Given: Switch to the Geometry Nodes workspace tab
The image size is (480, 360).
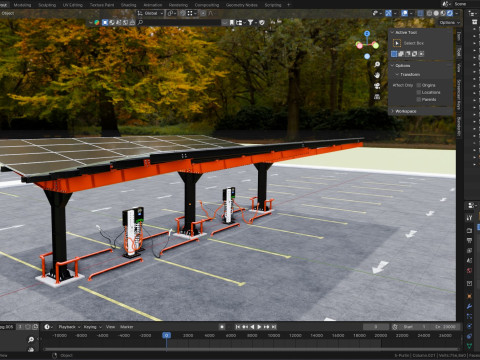Looking at the screenshot, I should point(242,5).
